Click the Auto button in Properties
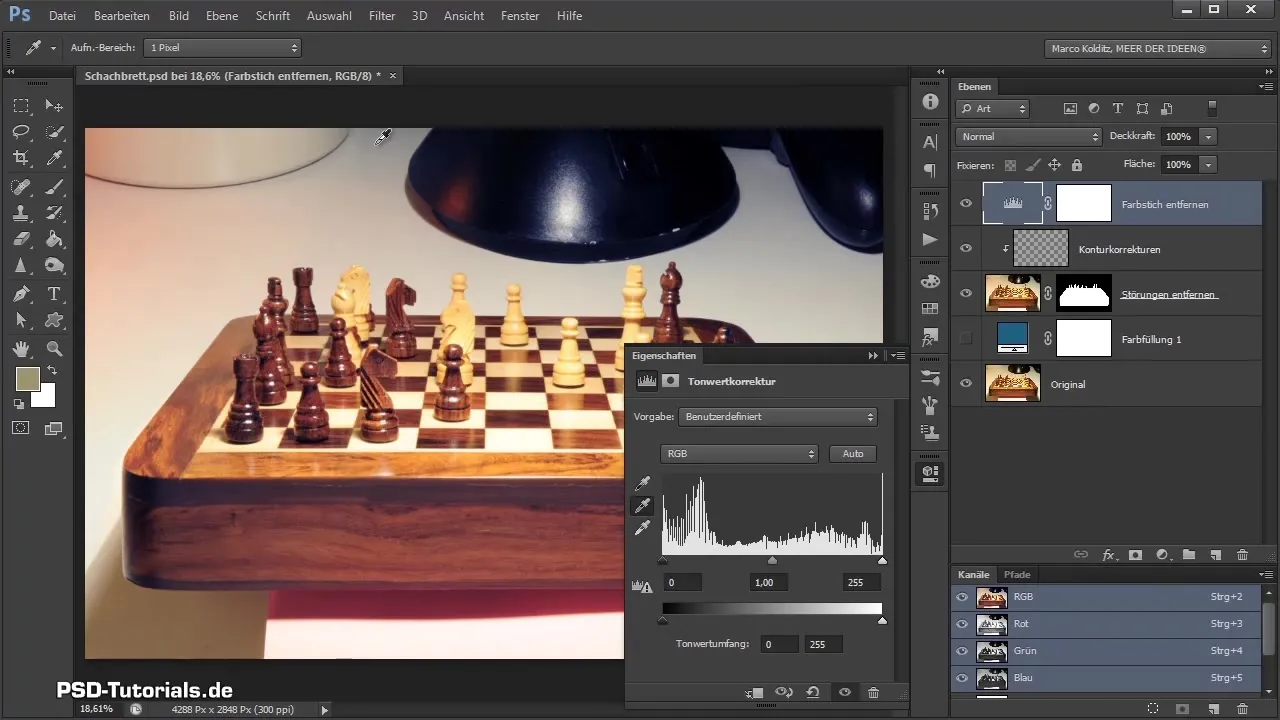This screenshot has width=1280, height=720. (853, 453)
